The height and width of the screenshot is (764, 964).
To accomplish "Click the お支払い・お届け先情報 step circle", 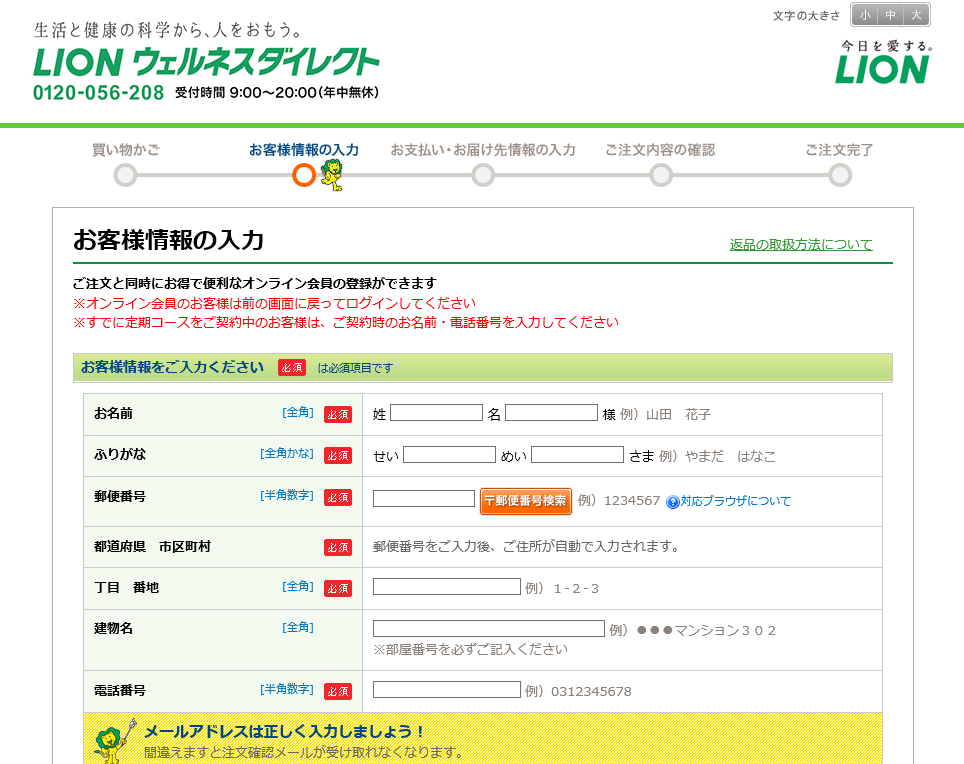I will pos(483,175).
